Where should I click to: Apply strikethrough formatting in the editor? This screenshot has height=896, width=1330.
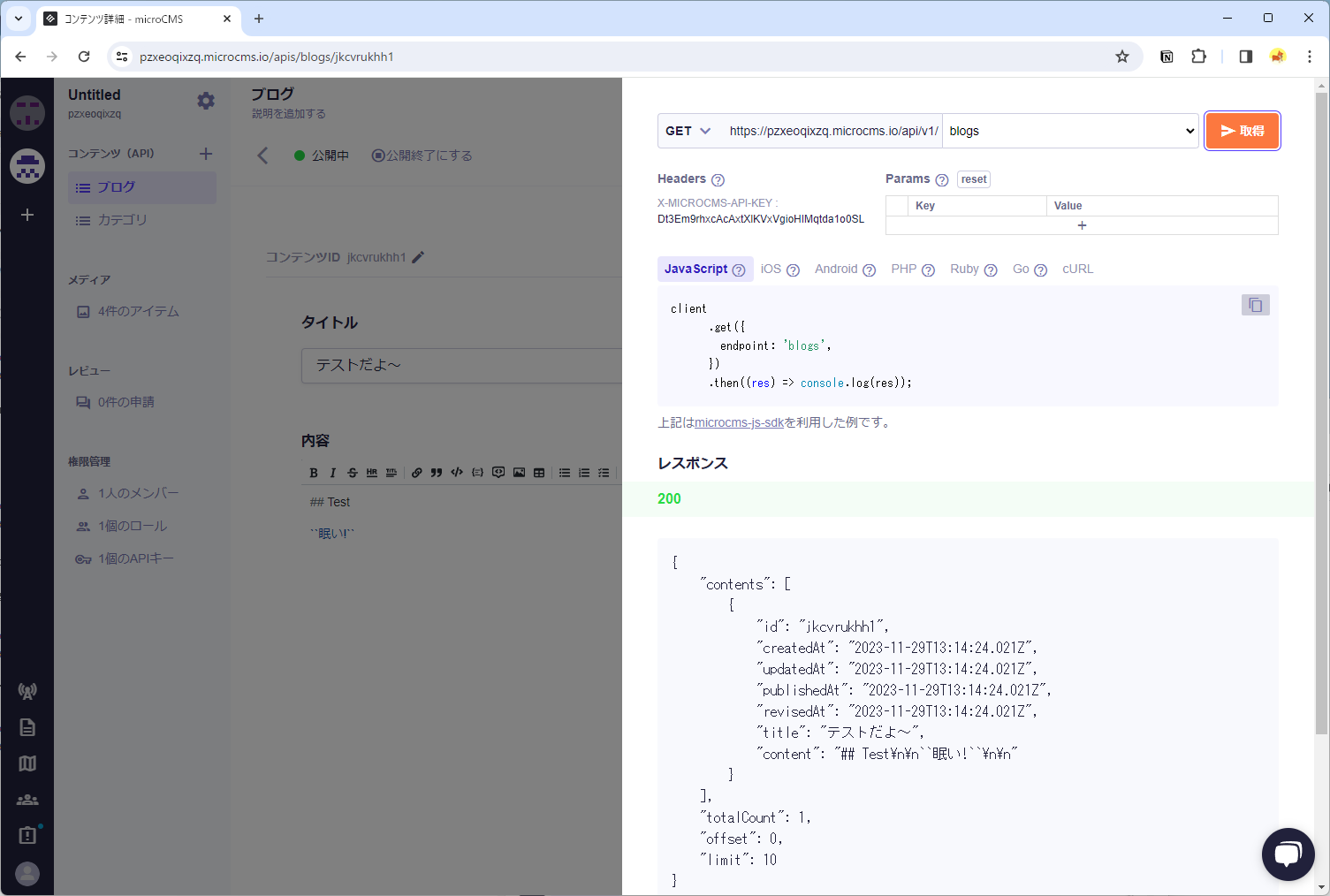[x=353, y=473]
